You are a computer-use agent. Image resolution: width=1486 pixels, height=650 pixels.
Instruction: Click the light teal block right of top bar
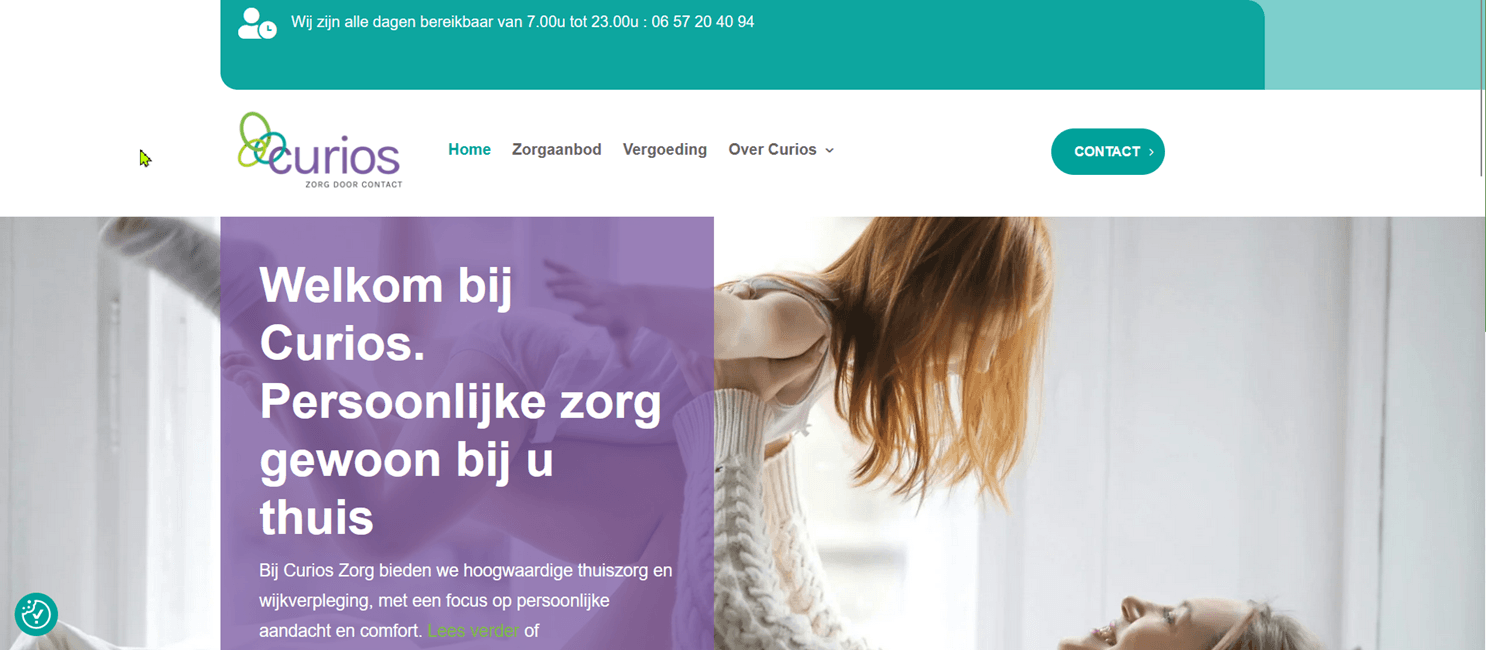1375,45
